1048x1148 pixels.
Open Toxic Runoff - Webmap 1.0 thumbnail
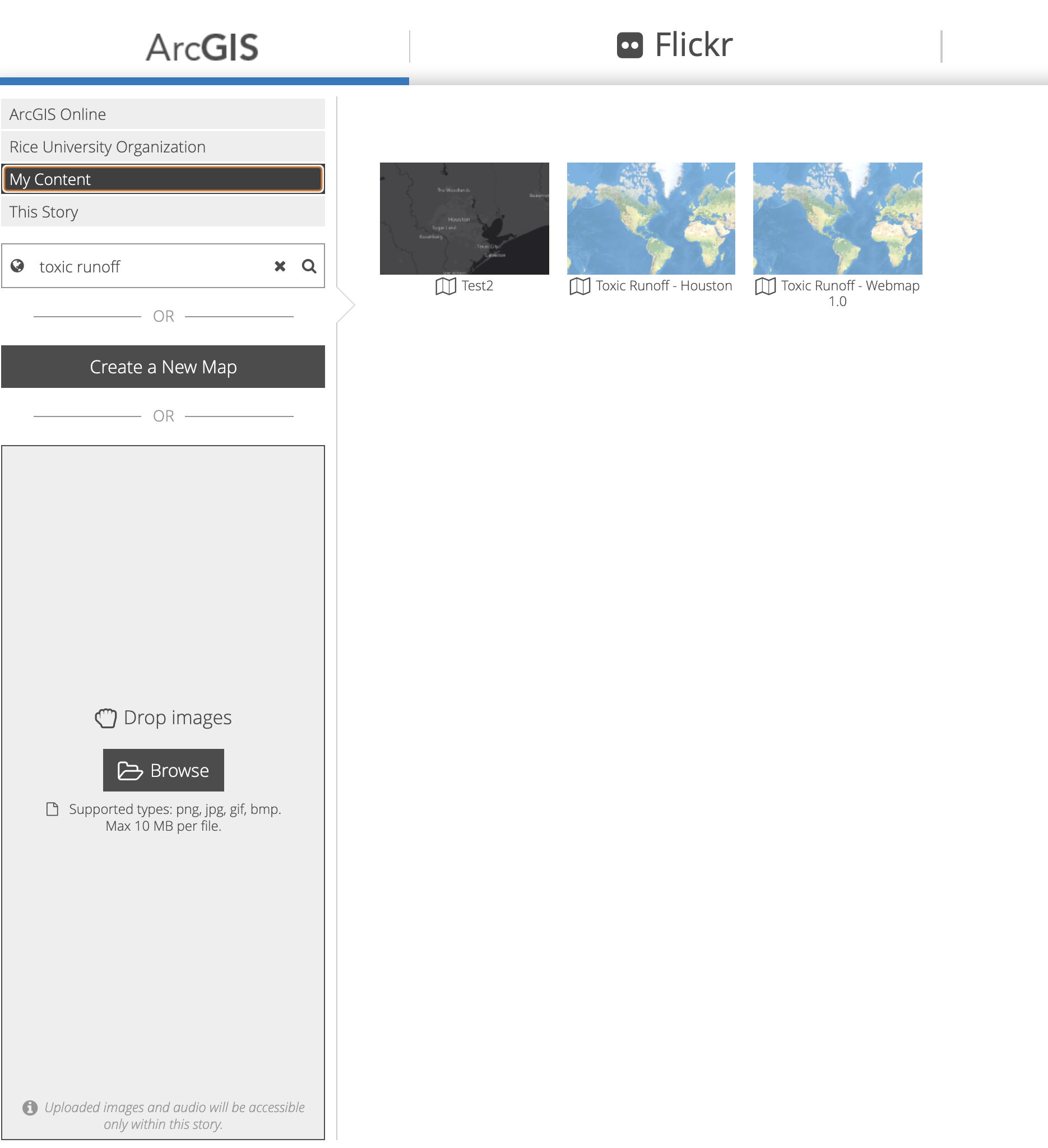coord(838,219)
